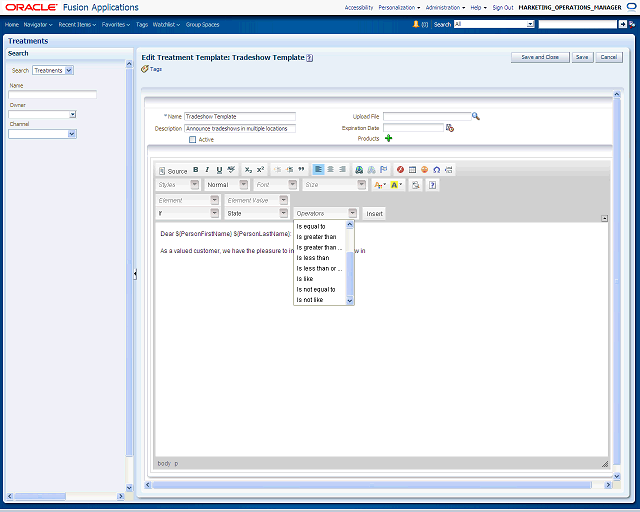
Task: Apply subscript formatting
Action: (x=248, y=170)
